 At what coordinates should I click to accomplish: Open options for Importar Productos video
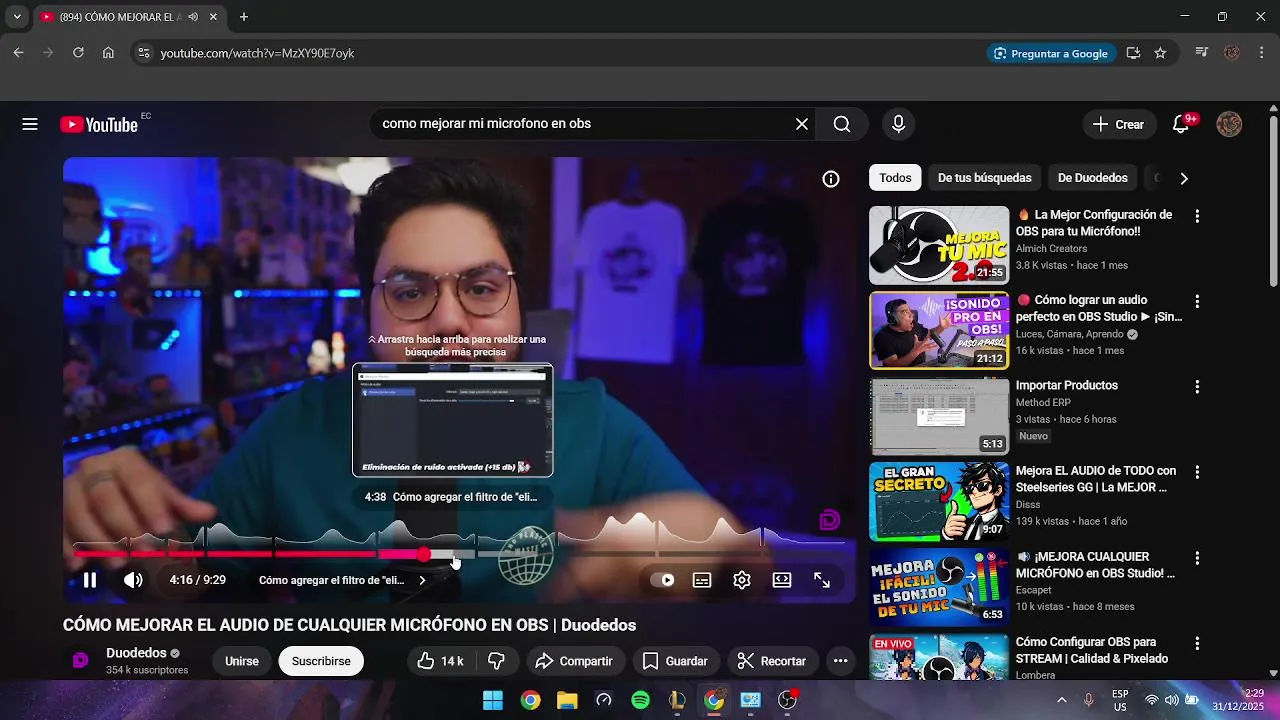pyautogui.click(x=1197, y=386)
